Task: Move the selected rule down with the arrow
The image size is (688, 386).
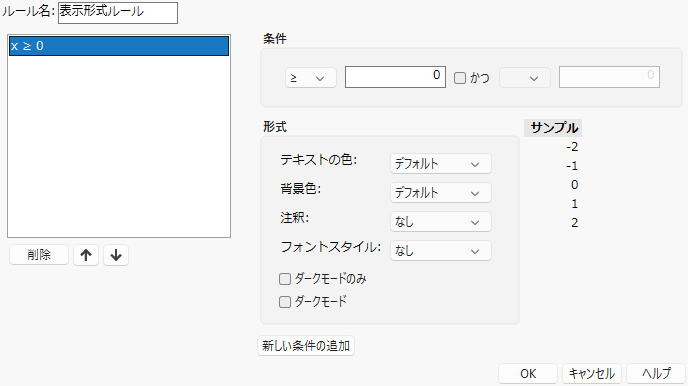Action: [116, 255]
